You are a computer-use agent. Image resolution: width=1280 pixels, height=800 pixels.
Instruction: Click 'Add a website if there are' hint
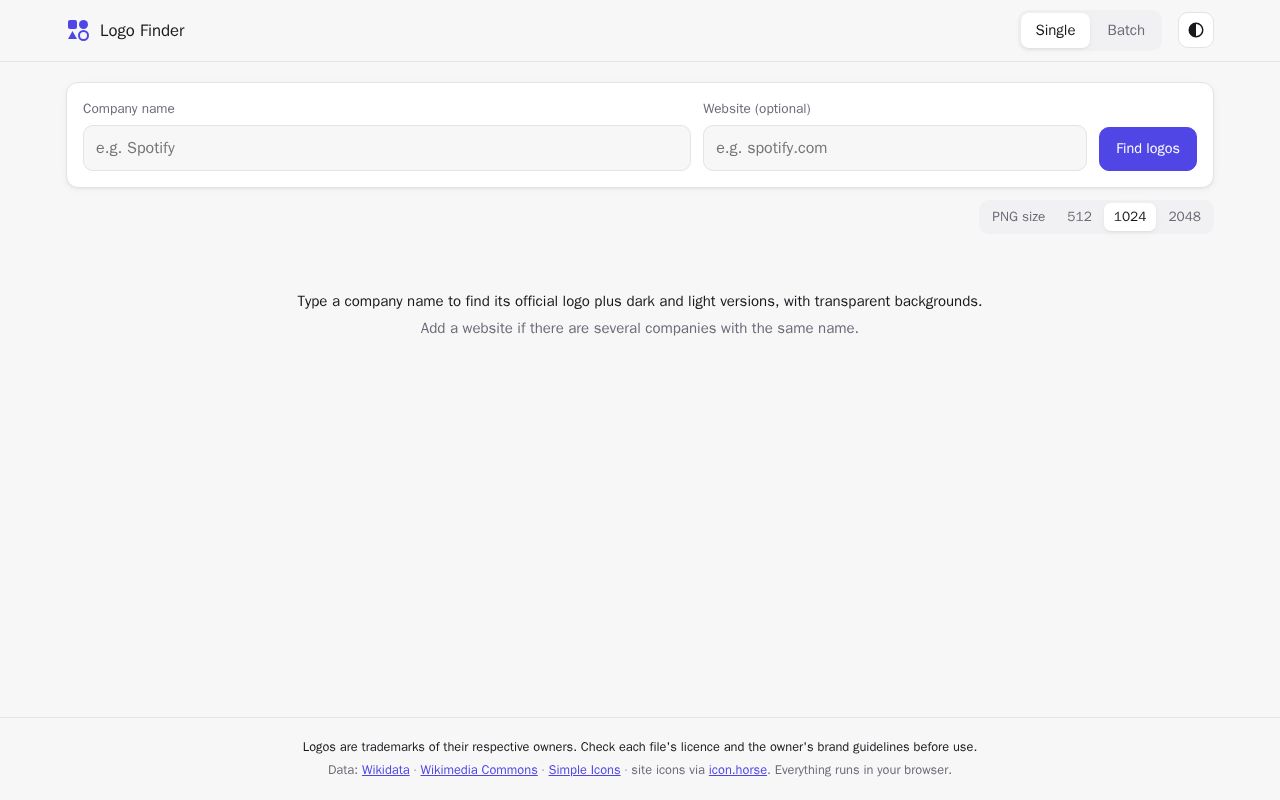coord(640,328)
